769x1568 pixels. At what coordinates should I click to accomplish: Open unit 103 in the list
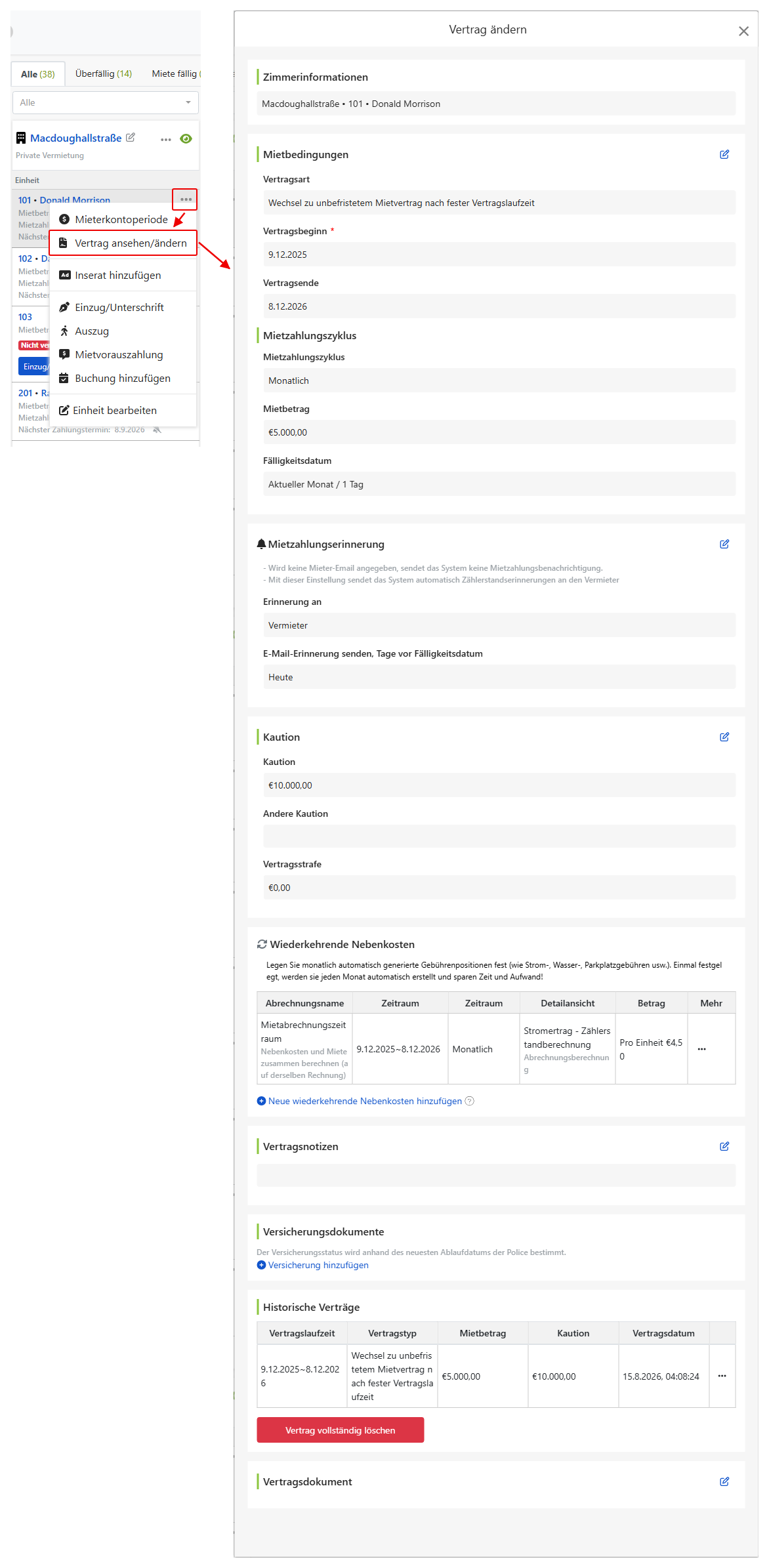point(25,317)
